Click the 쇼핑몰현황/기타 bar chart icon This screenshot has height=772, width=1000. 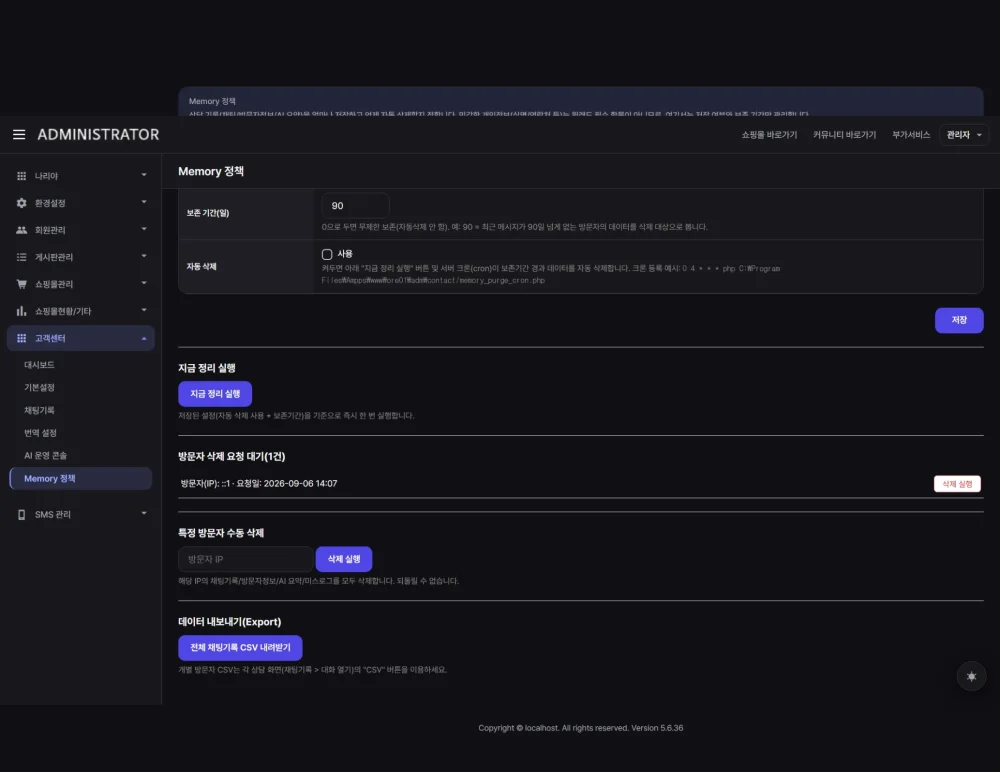tap(22, 311)
